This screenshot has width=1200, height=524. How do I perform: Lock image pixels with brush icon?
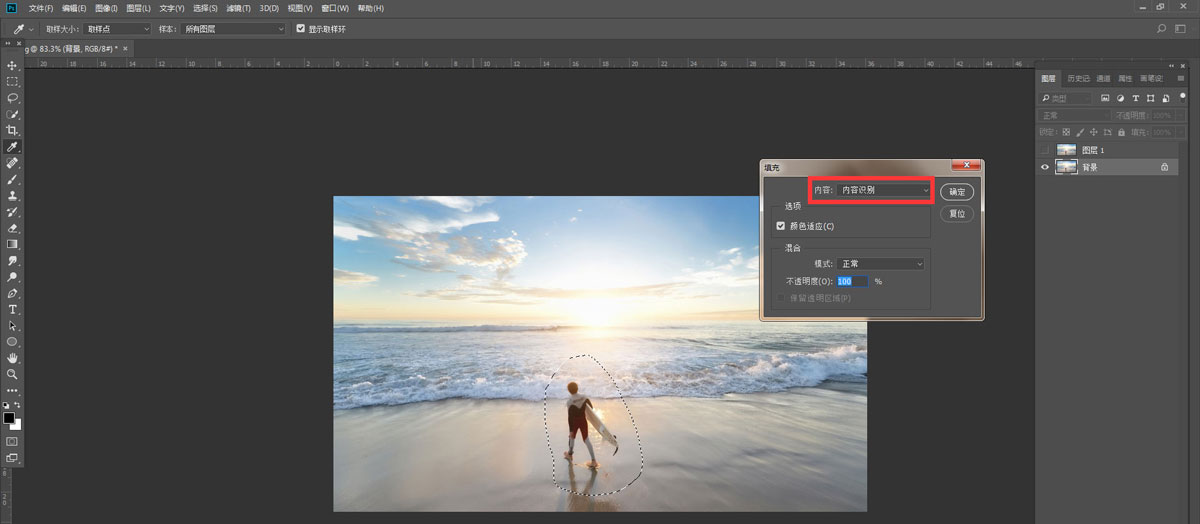click(x=1081, y=132)
